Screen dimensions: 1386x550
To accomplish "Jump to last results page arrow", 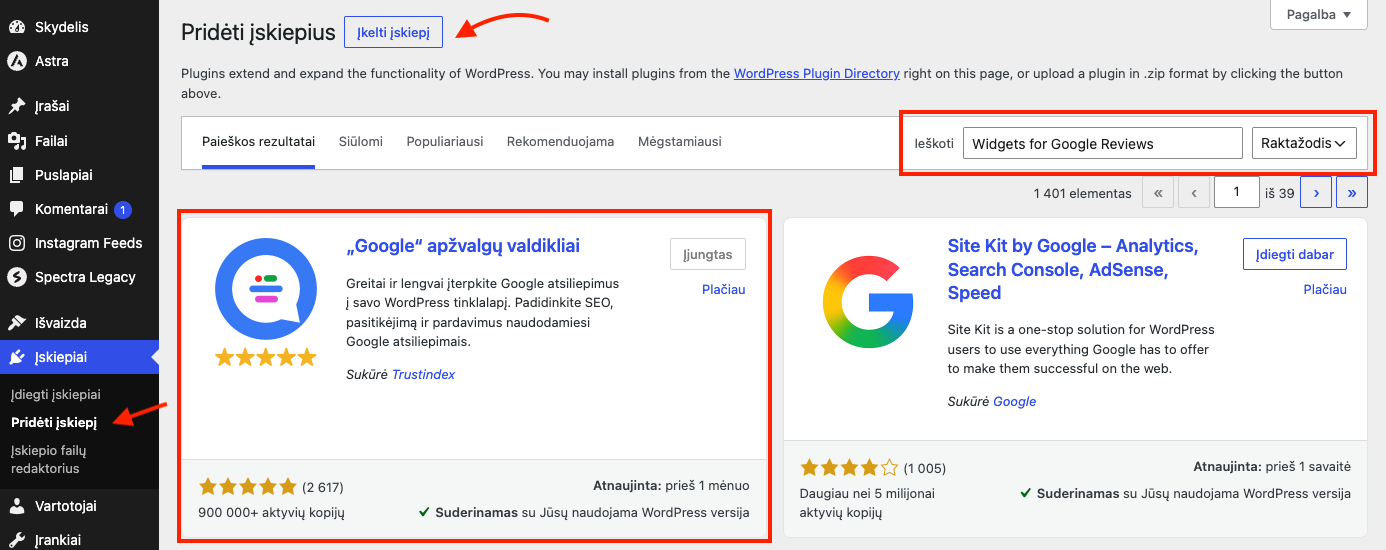I will pos(1352,193).
